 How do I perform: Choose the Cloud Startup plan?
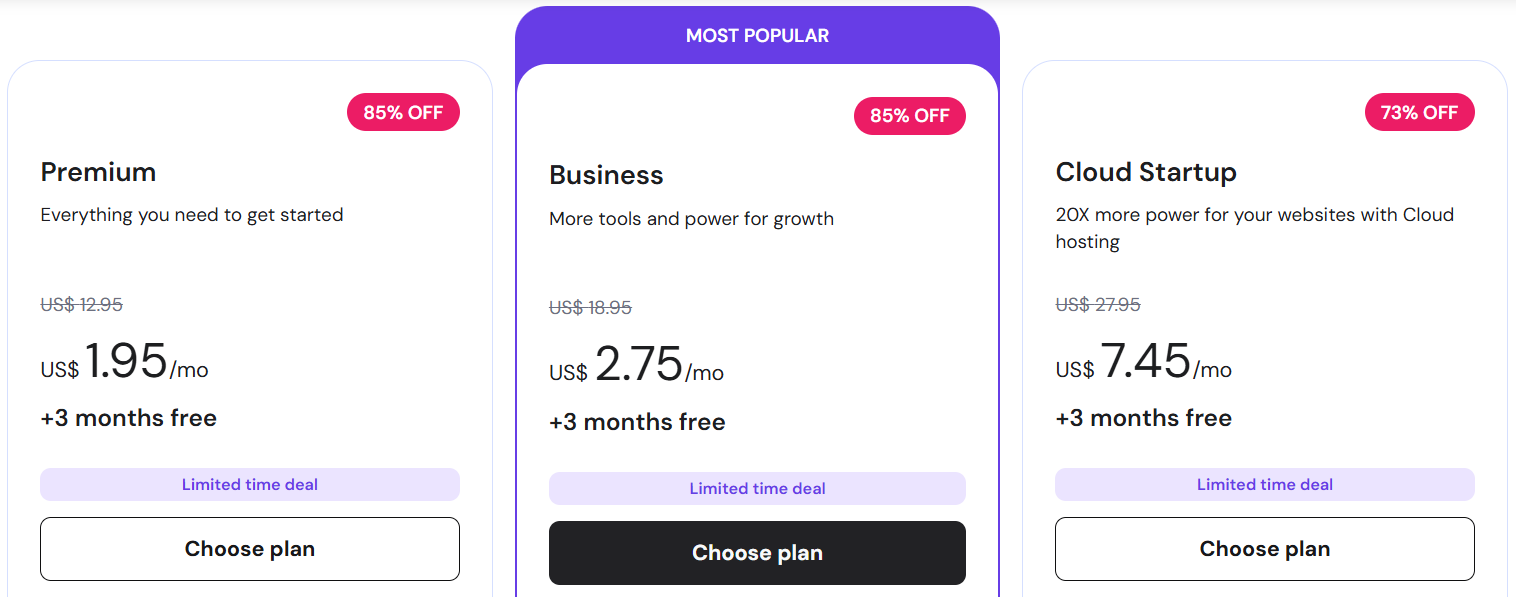coord(1264,549)
